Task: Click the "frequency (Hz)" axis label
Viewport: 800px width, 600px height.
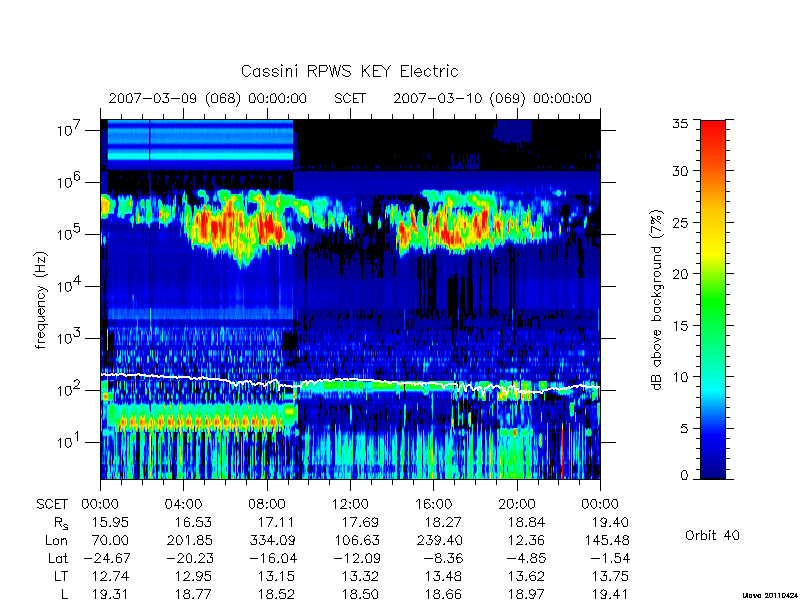Action: (x=41, y=300)
